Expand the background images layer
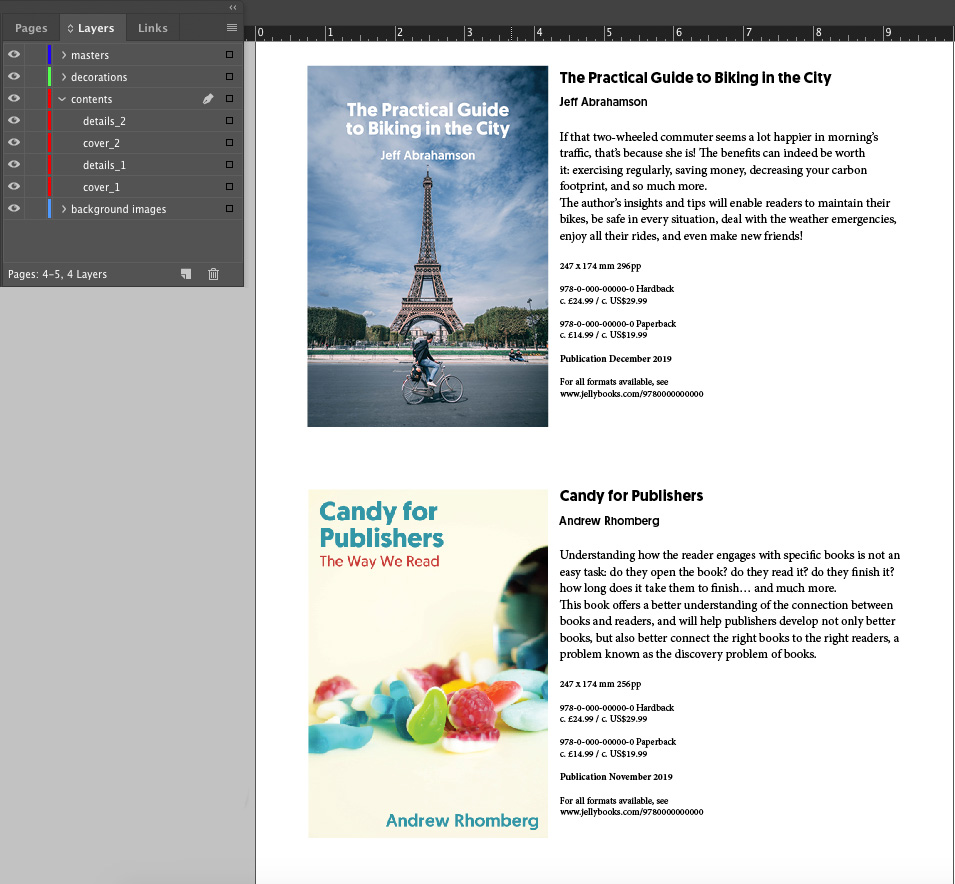This screenshot has height=884, width=955. [x=64, y=209]
